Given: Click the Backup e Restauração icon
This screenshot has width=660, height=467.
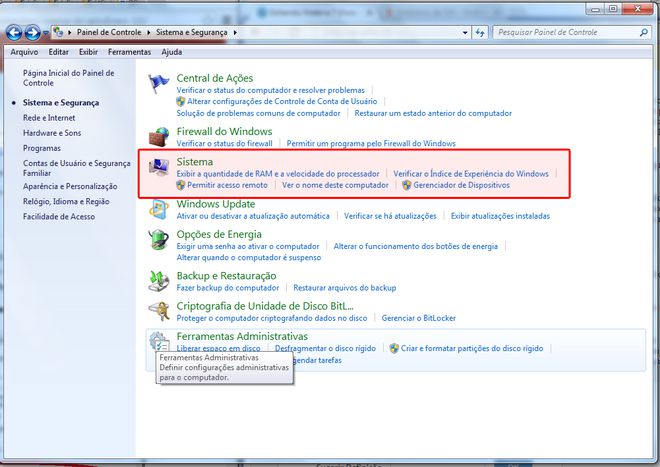Looking at the screenshot, I should (x=159, y=281).
